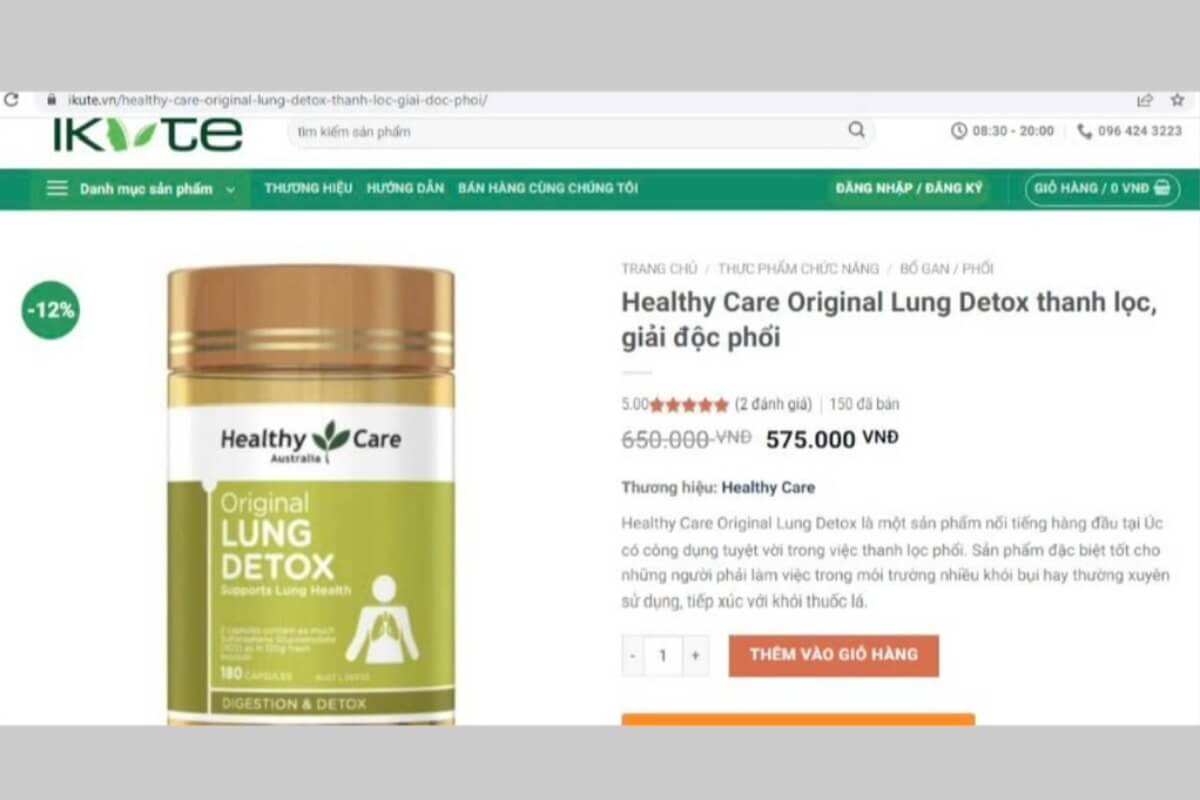Decrease quantity with the minus button
This screenshot has width=1200, height=800.
tap(633, 656)
